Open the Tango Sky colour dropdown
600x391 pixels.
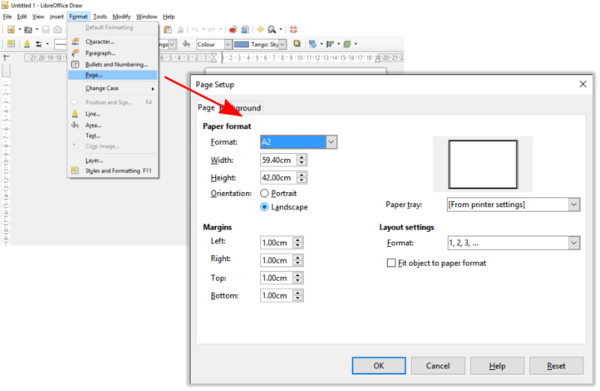point(282,44)
